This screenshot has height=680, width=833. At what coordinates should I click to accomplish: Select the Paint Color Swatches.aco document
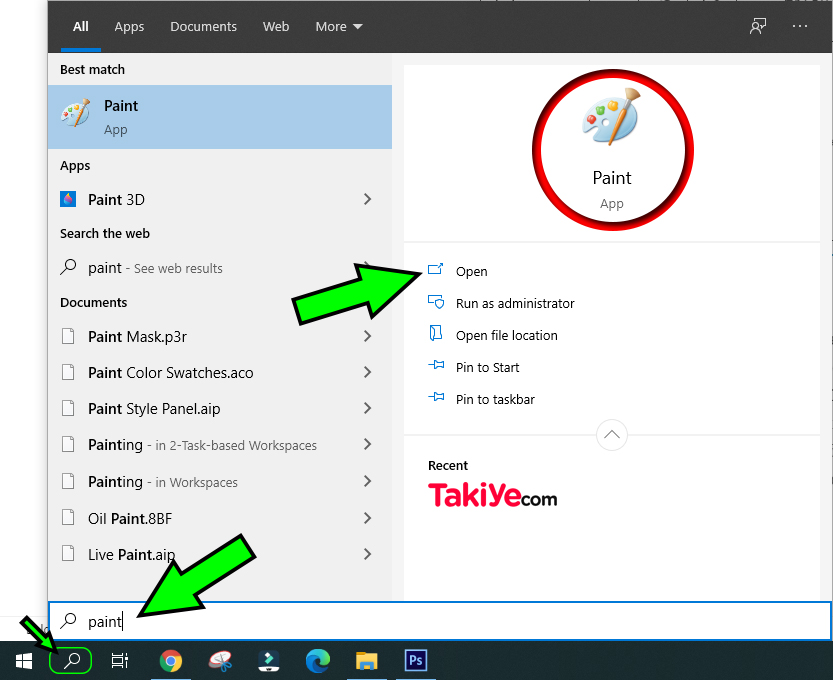tap(171, 373)
